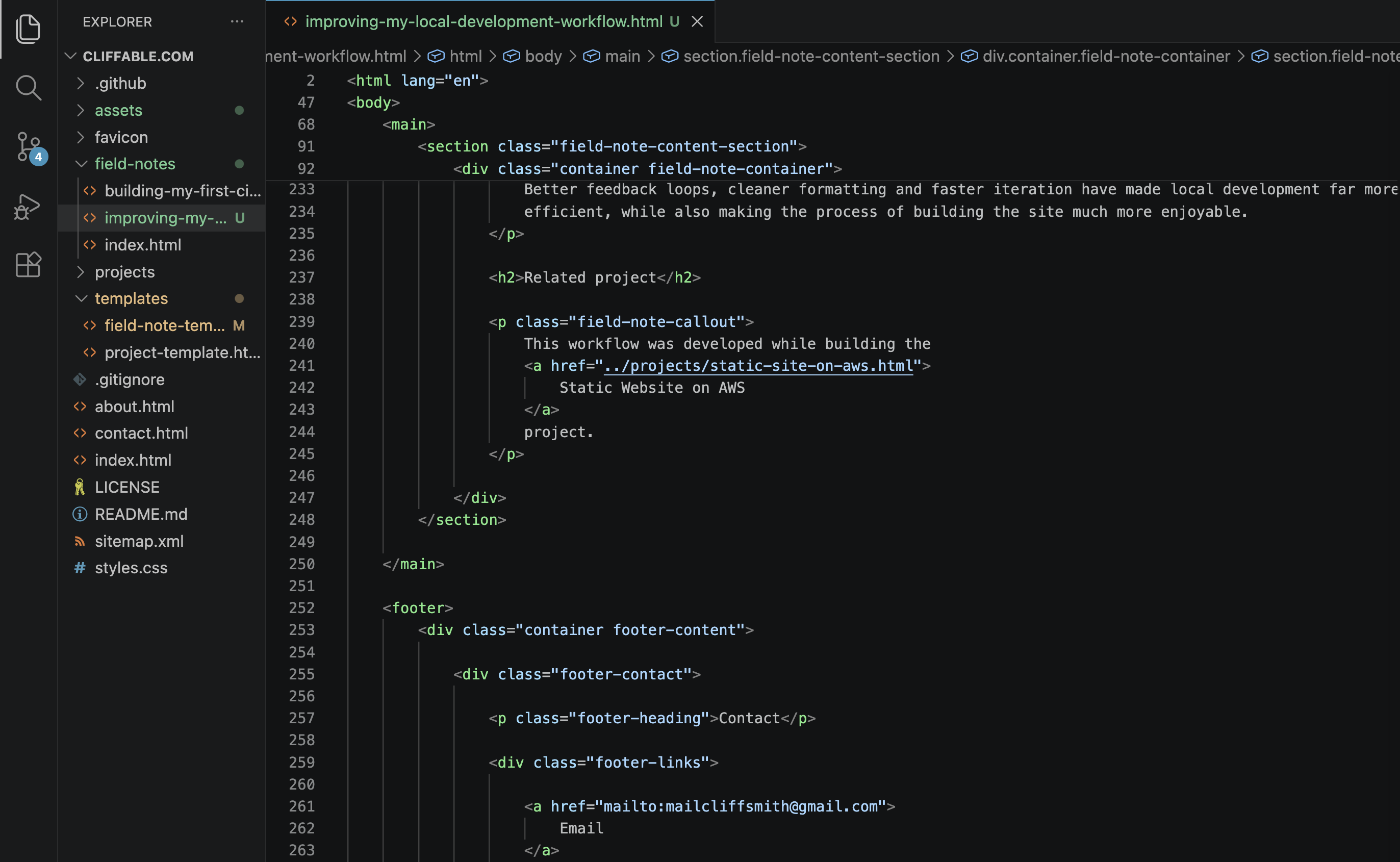Open Explorer views and more actions menu
The image size is (1400, 862).
[237, 21]
